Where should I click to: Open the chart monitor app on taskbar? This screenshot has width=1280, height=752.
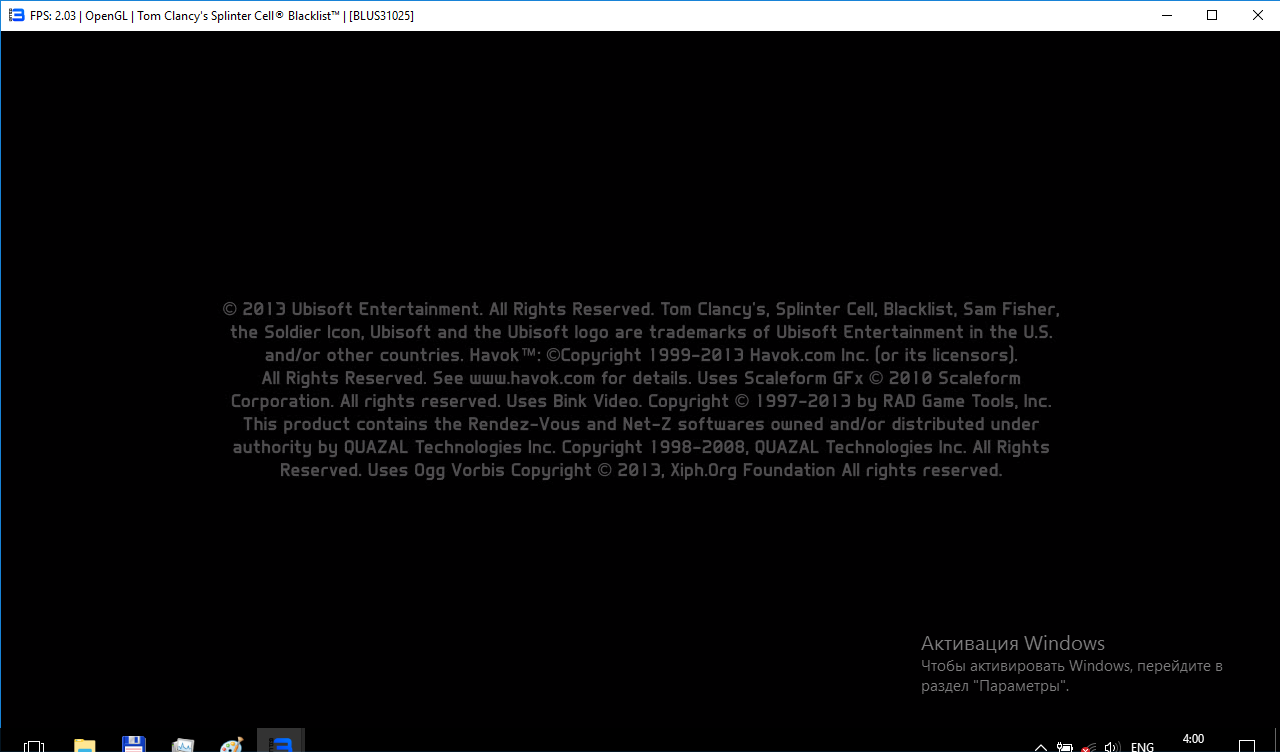(183, 745)
